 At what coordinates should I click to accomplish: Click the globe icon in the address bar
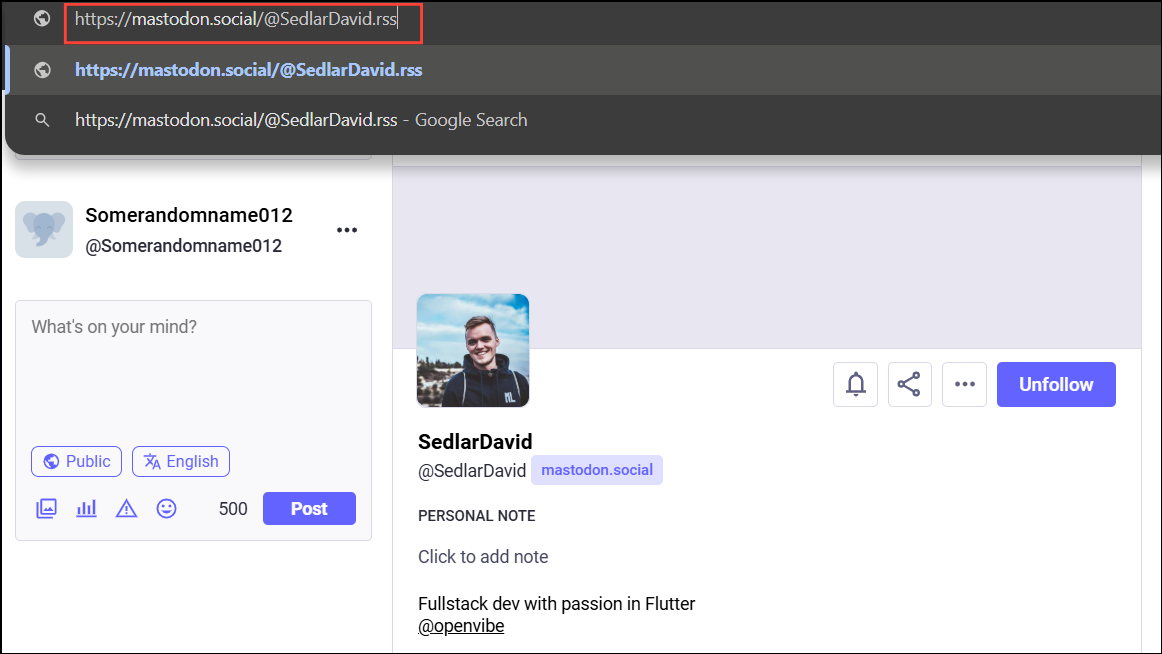pyautogui.click(x=42, y=19)
